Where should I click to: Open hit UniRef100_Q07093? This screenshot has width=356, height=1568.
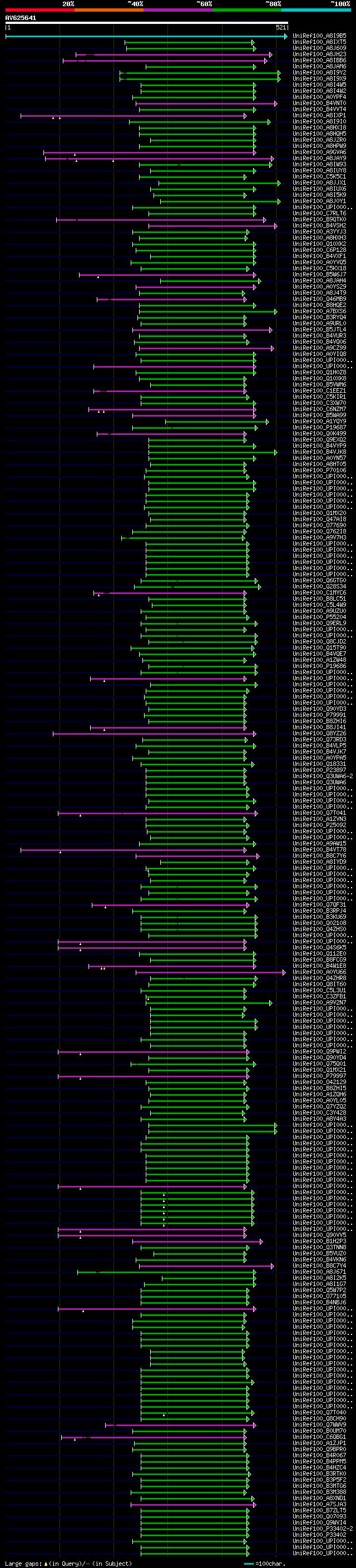coord(319,1516)
